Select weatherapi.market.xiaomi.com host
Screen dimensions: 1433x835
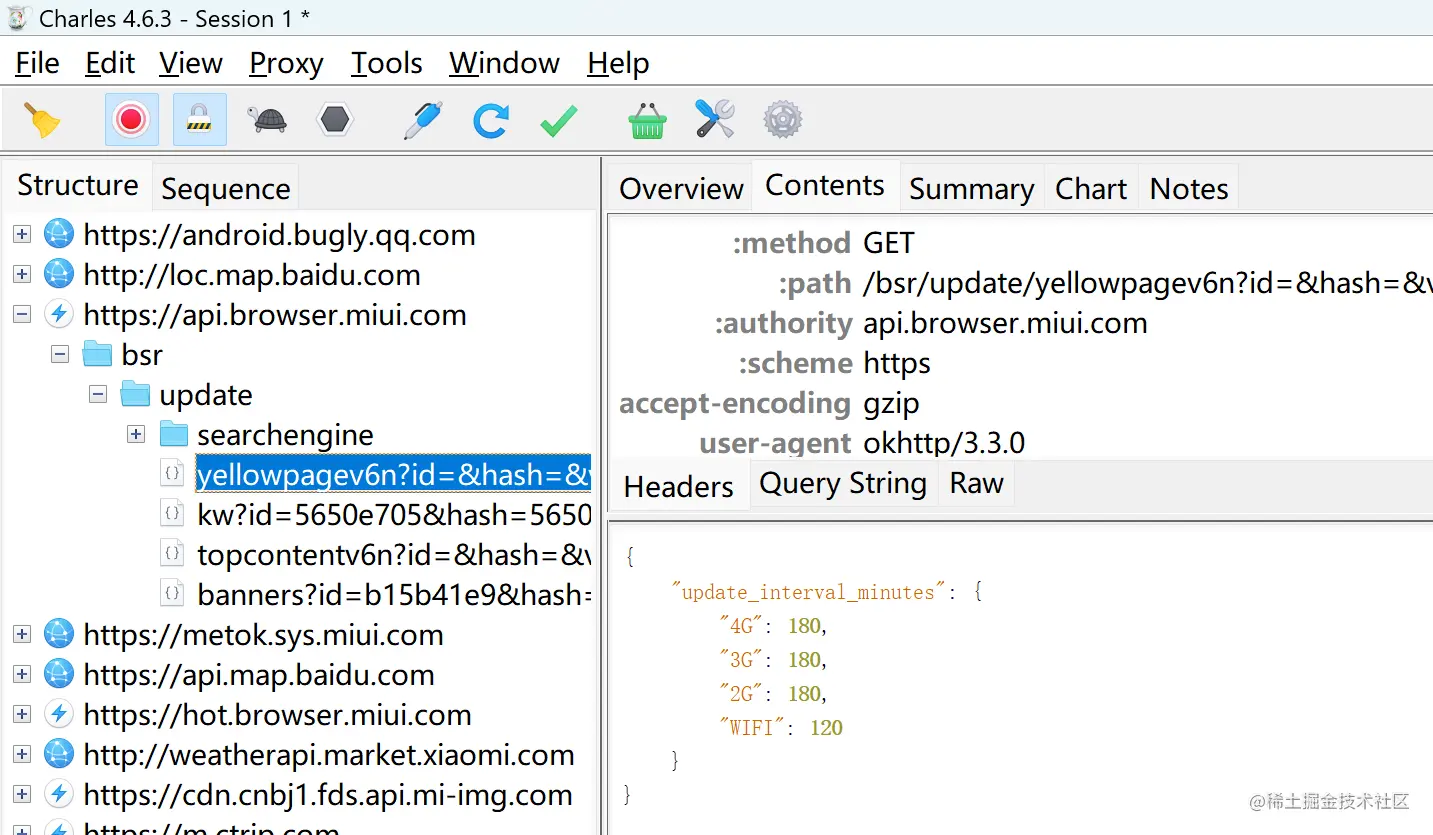click(329, 755)
